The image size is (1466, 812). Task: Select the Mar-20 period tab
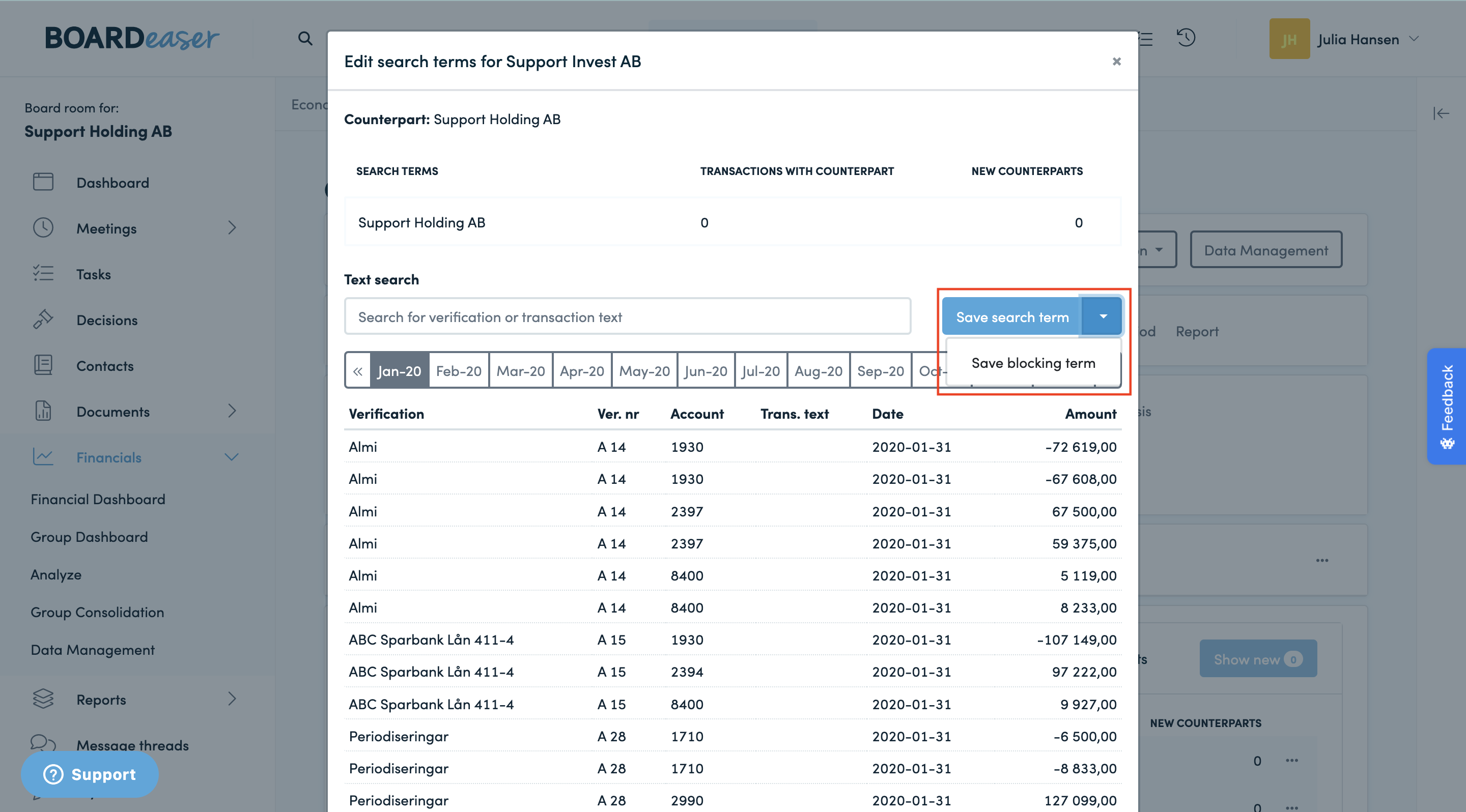click(x=521, y=371)
